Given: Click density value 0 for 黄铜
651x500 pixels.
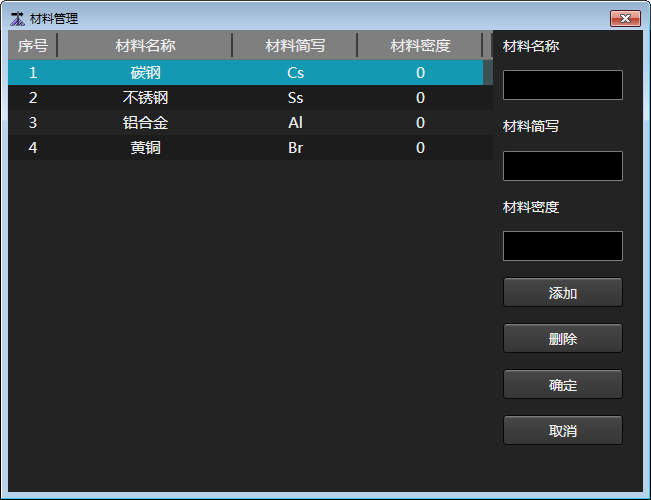Looking at the screenshot, I should click(x=420, y=147).
